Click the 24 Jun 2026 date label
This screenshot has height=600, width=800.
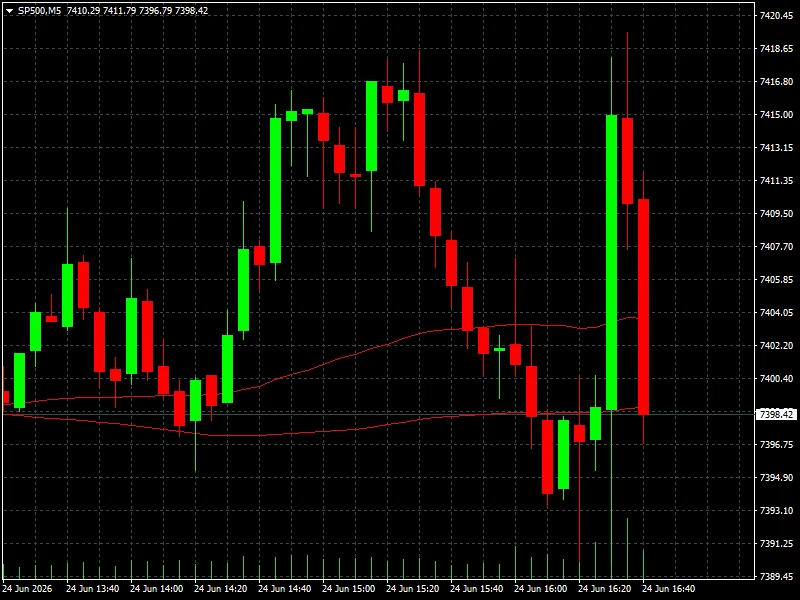[28, 589]
